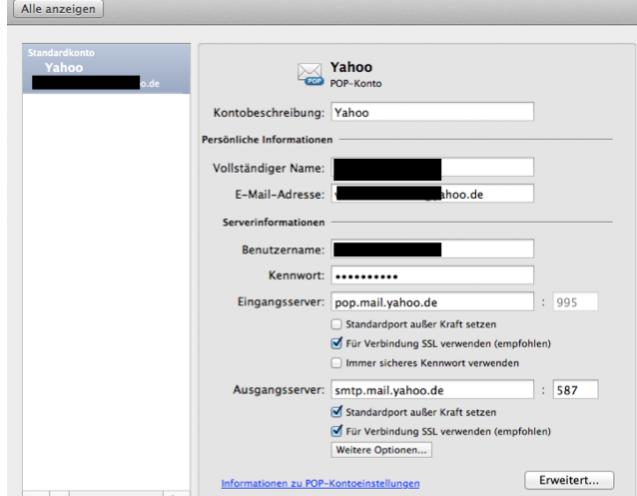Enable incoming Standardport außer Kraft setzen
This screenshot has height=496, width=637.
pos(336,324)
